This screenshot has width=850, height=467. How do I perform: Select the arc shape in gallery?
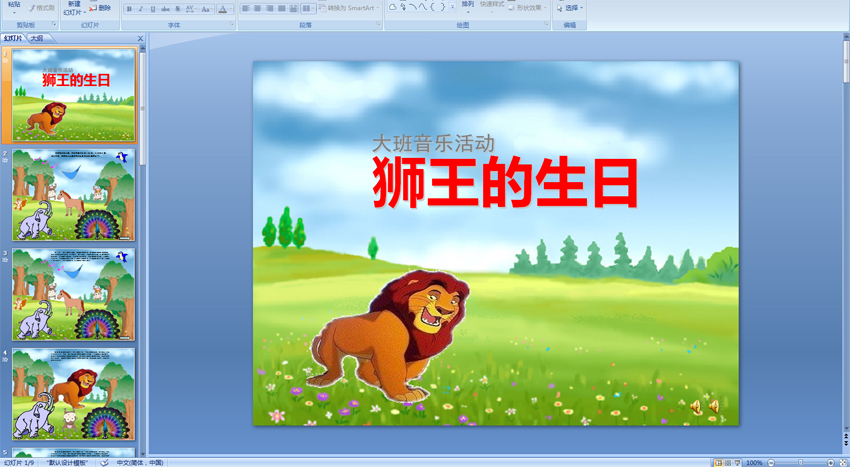coord(413,7)
